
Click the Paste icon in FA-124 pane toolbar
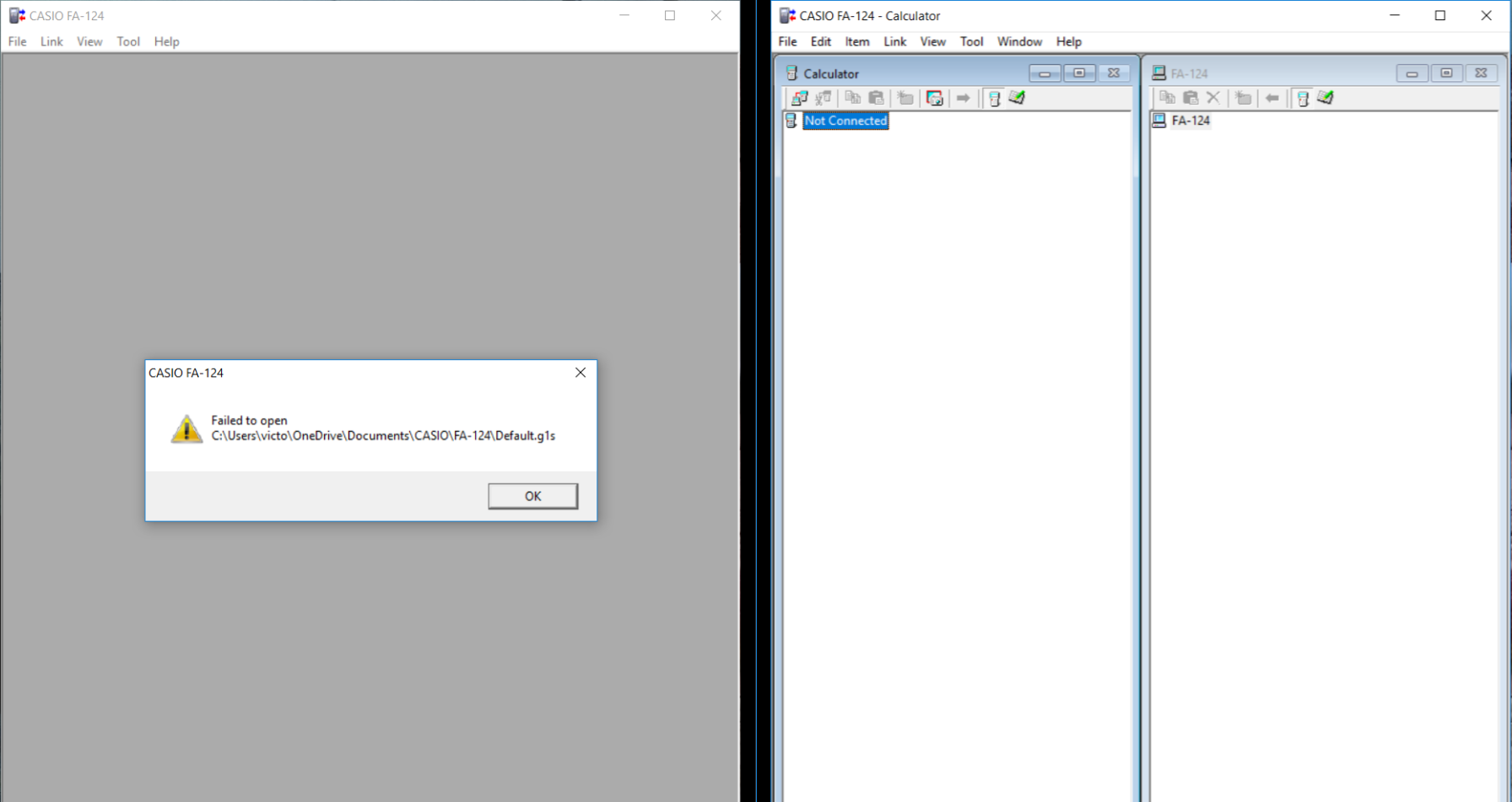[x=1191, y=99]
